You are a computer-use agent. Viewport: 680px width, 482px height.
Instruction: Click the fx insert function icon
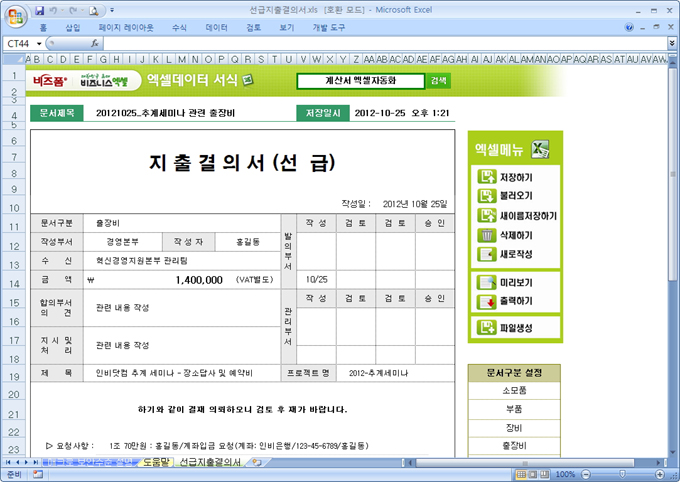click(x=95, y=43)
